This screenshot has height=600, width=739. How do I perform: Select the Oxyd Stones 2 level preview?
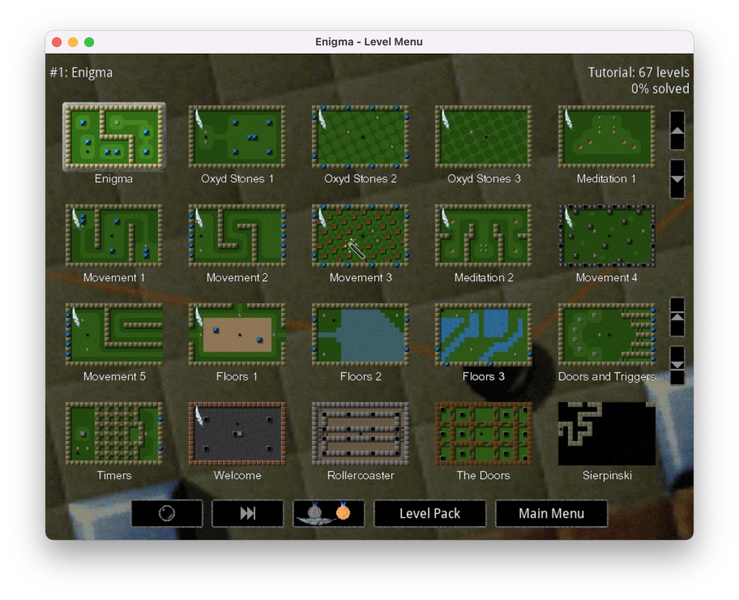(x=361, y=137)
